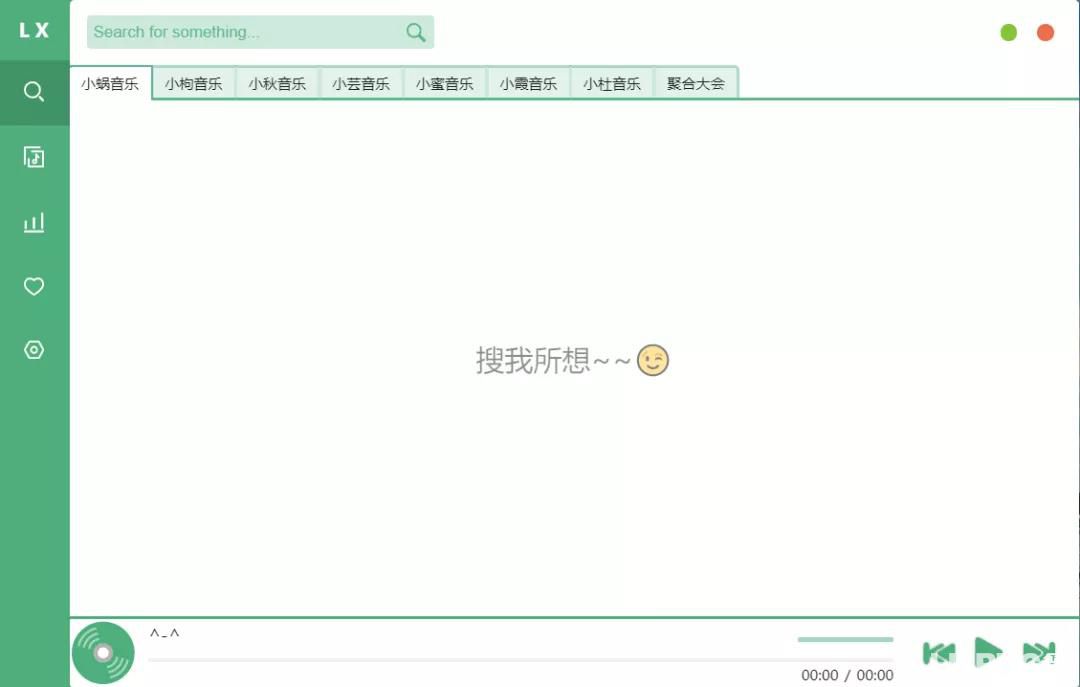
Task: Focus the "Search for something..." field
Action: tap(260, 32)
